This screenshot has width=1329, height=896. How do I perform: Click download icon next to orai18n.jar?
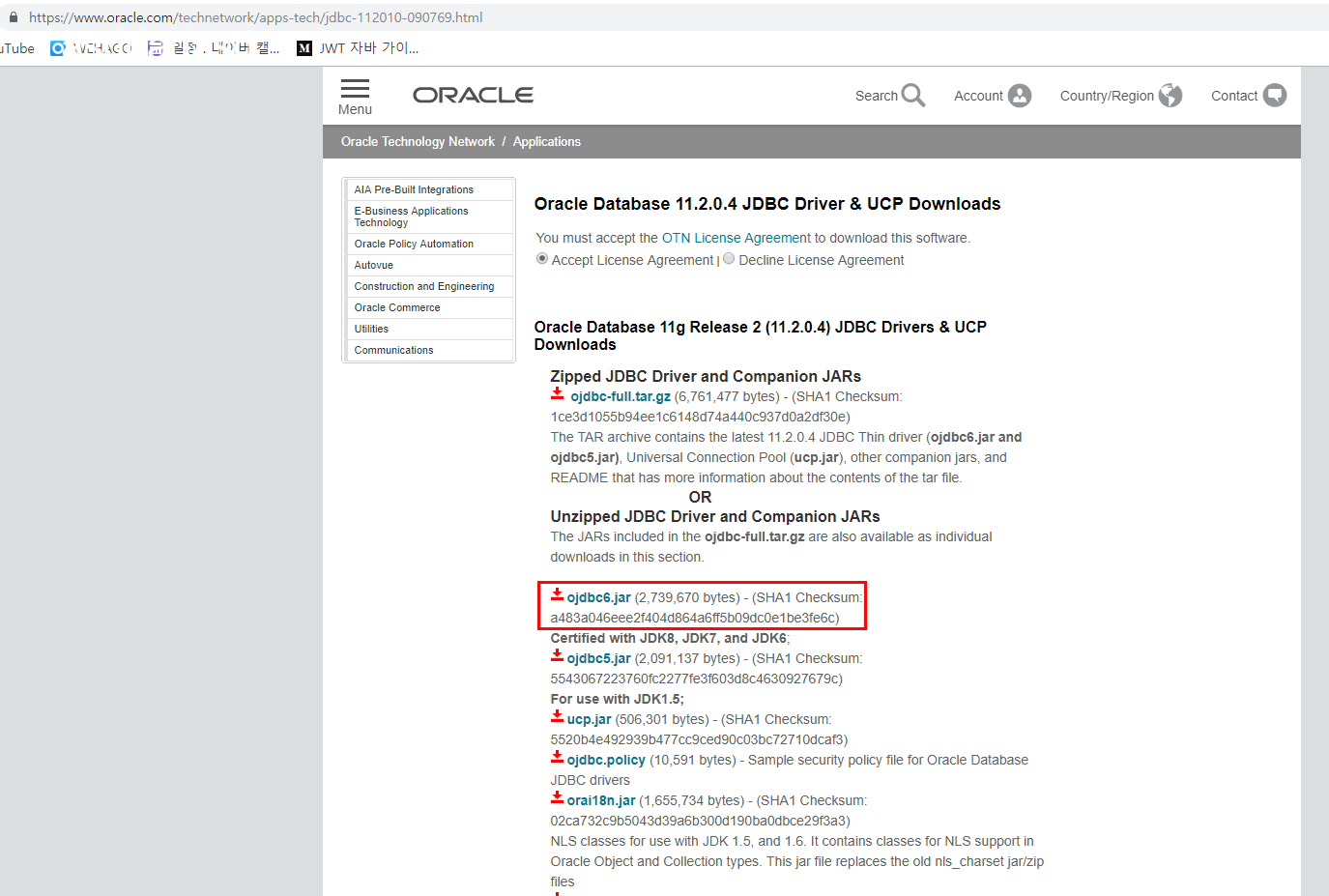[558, 798]
